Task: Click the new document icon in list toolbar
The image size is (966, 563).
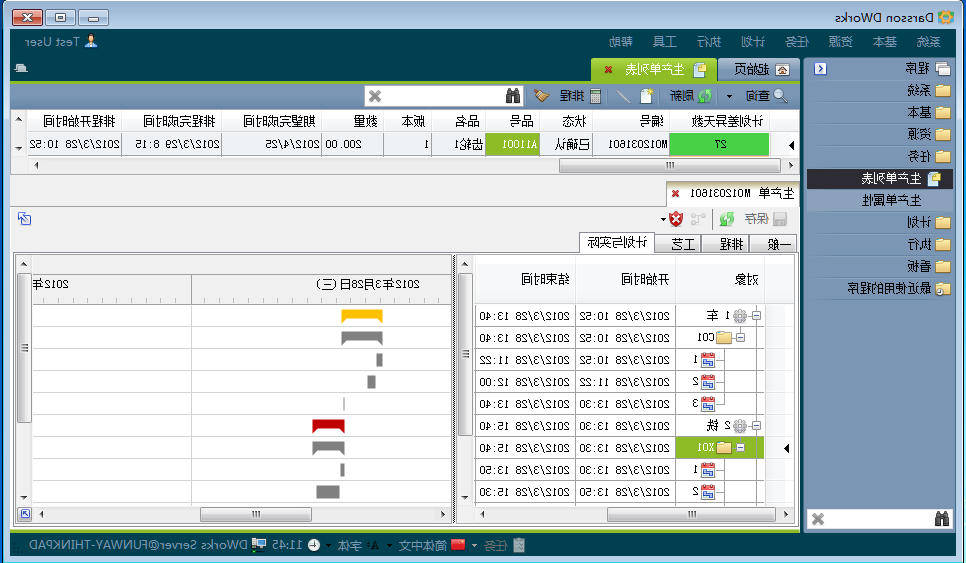Action: pyautogui.click(x=647, y=96)
